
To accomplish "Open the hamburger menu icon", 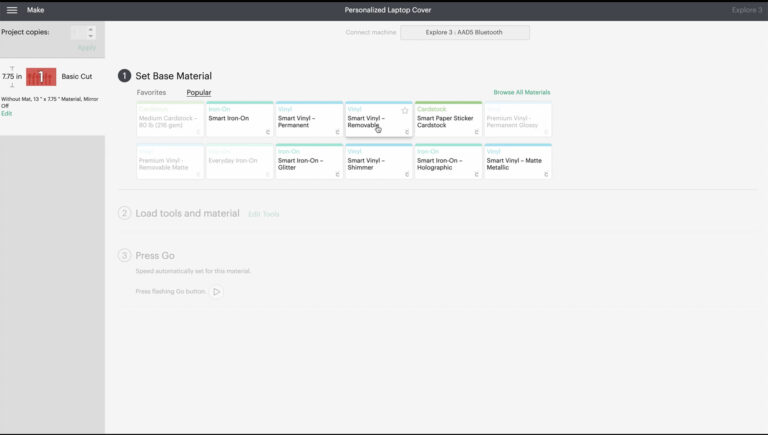I will [12, 10].
